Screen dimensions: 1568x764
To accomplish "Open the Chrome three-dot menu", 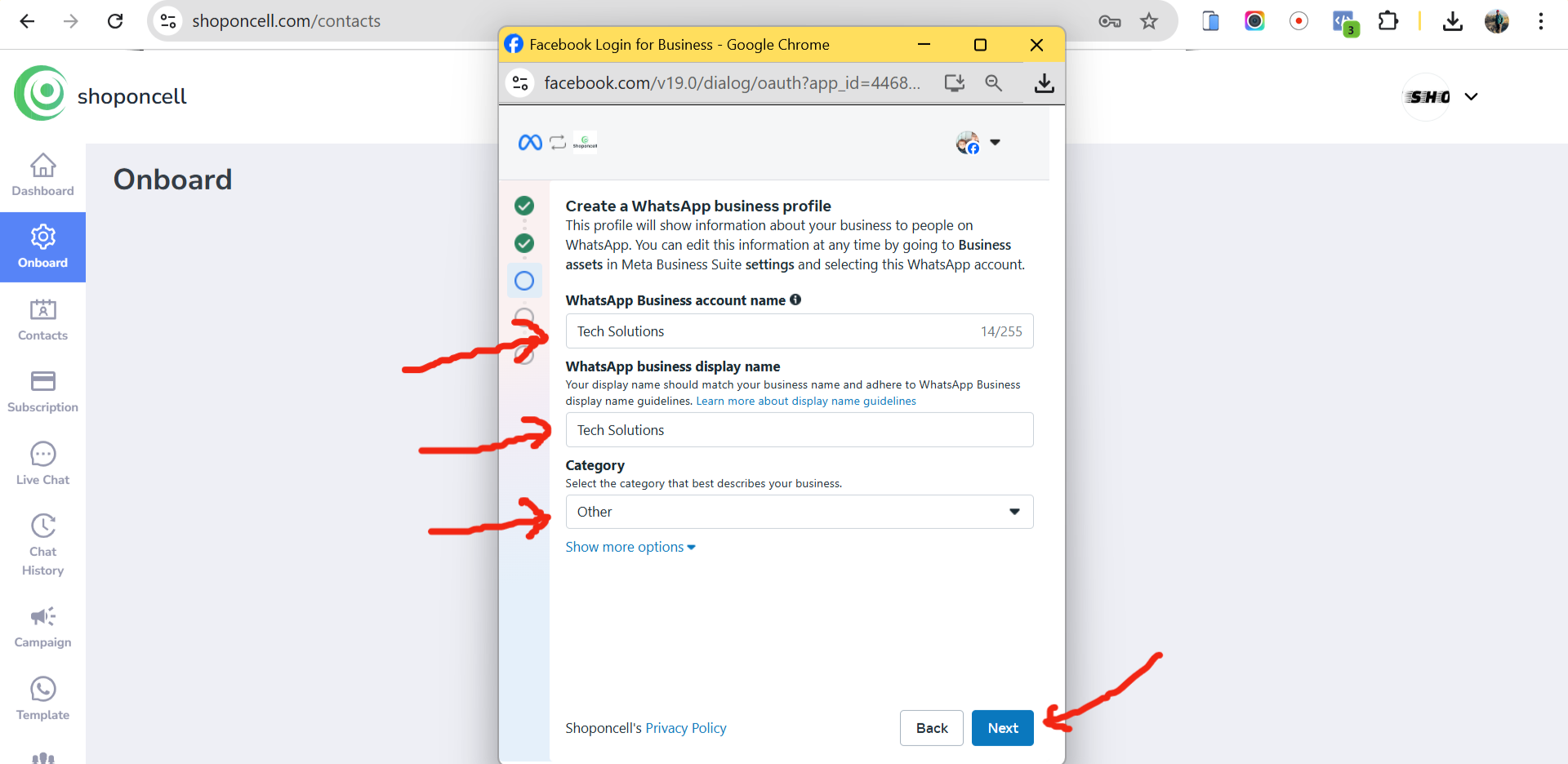I will click(1540, 21).
